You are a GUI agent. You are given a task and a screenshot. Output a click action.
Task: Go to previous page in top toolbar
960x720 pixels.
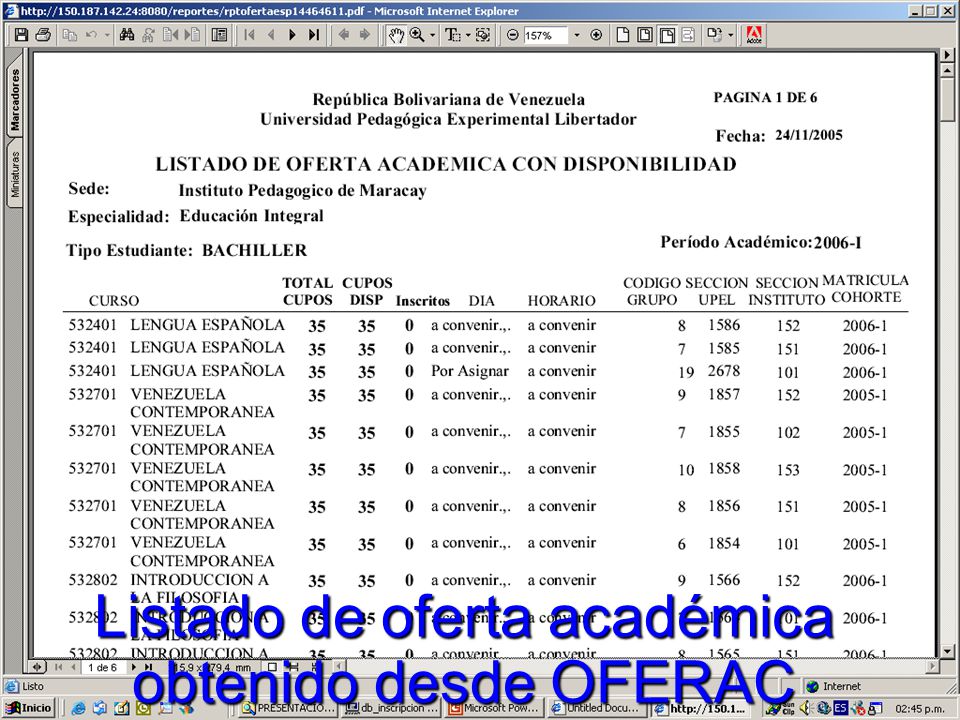(x=271, y=35)
